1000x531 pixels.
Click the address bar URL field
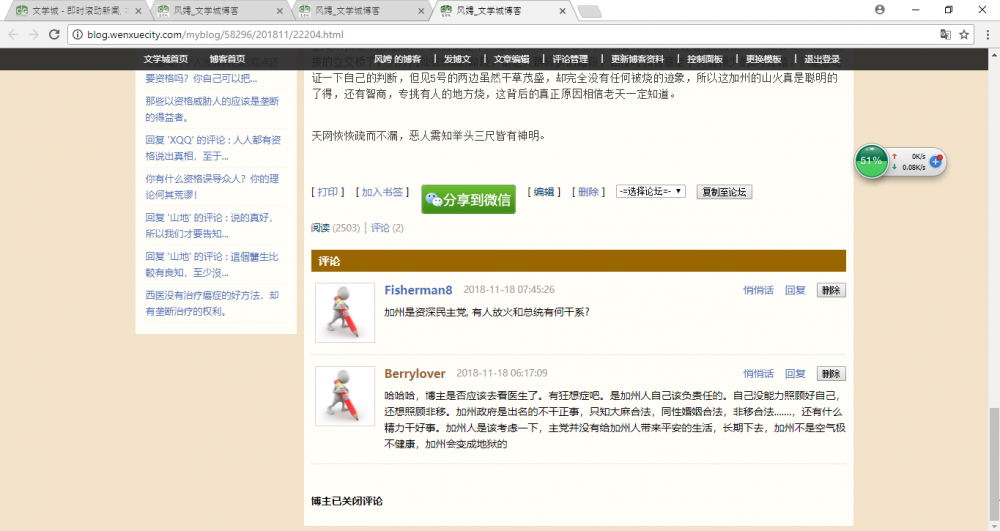coord(500,34)
